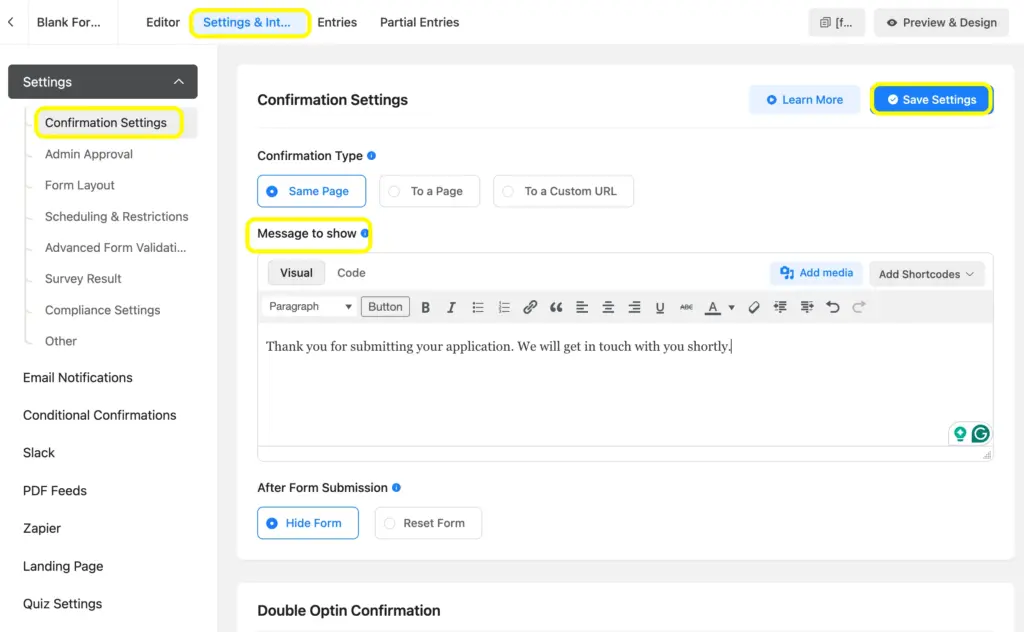Screen dimensions: 1024x632
Task: Undo the last editor change
Action: point(832,307)
